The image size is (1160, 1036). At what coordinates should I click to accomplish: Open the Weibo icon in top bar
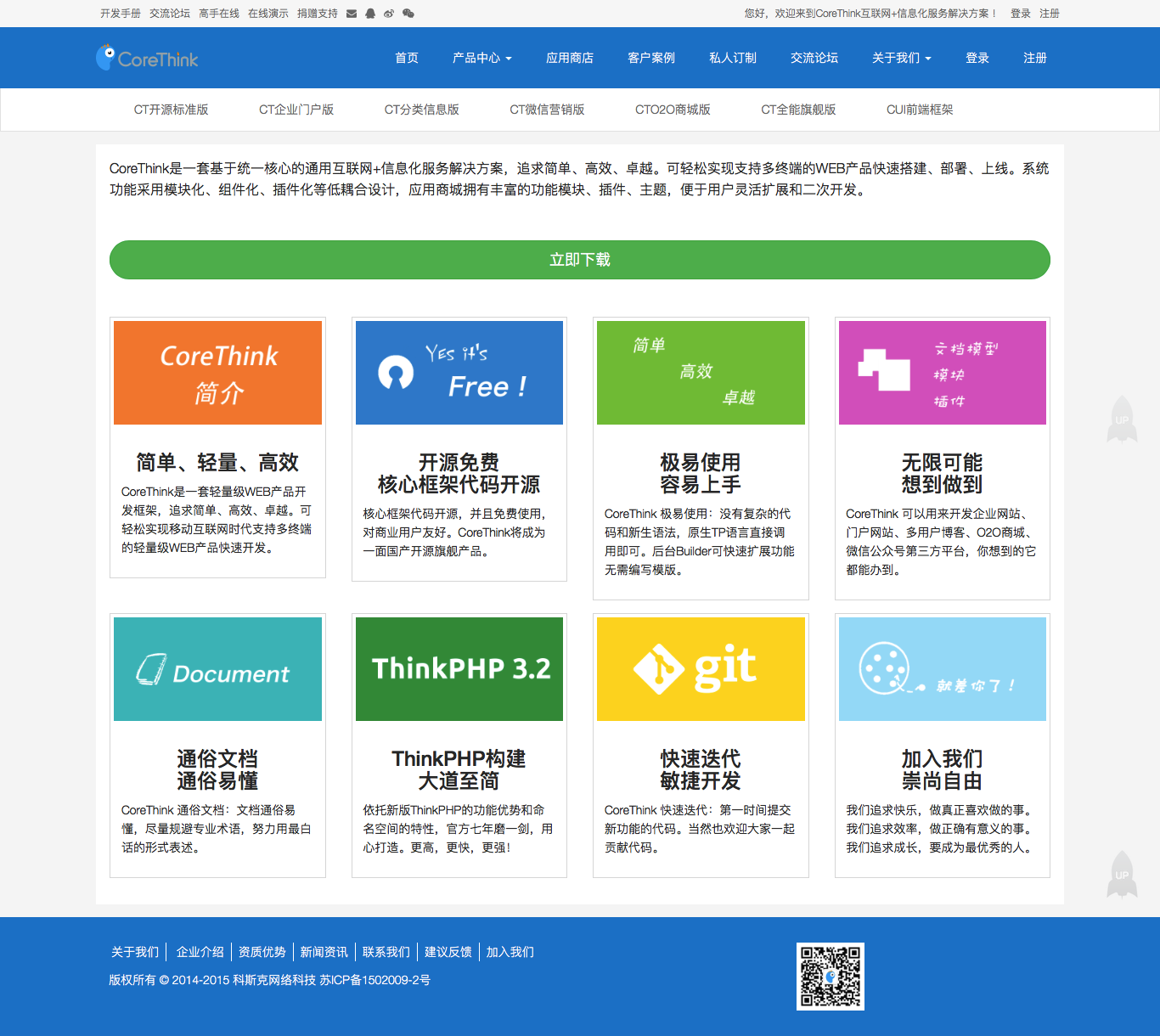pos(389,14)
